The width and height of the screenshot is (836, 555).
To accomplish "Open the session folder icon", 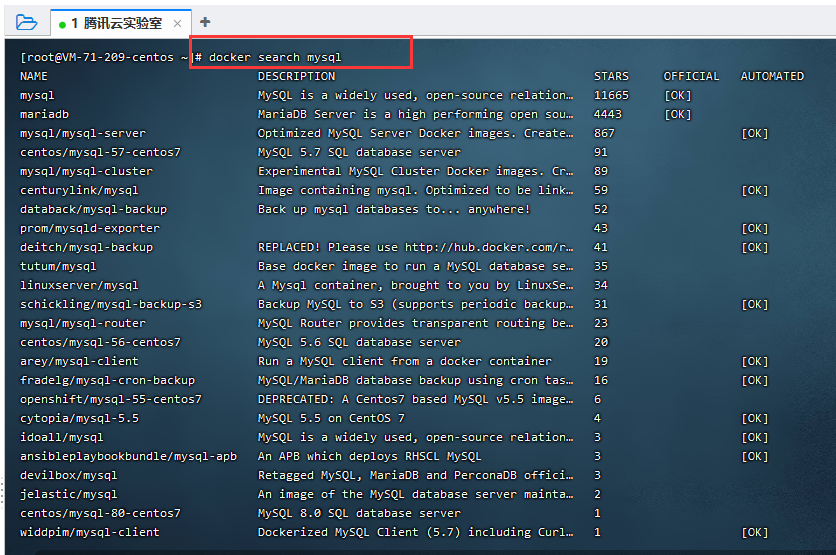I will pos(26,22).
